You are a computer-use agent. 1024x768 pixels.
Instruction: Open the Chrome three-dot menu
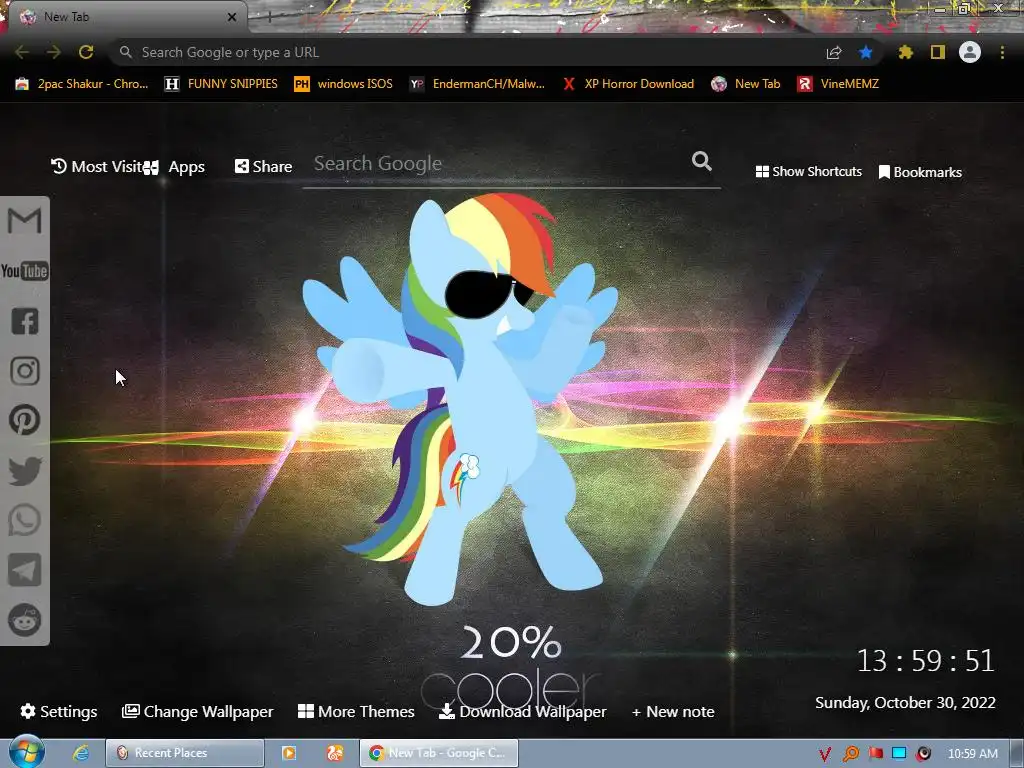point(1002,52)
